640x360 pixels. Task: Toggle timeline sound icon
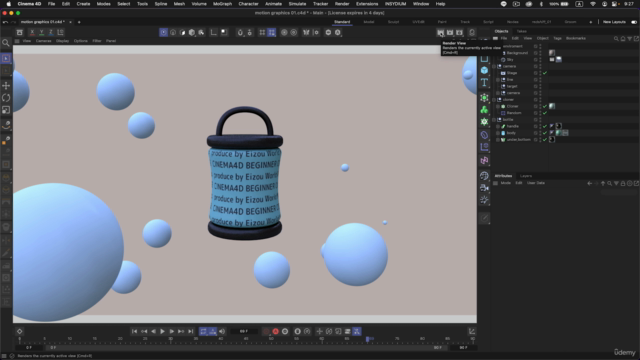click(x=222, y=331)
